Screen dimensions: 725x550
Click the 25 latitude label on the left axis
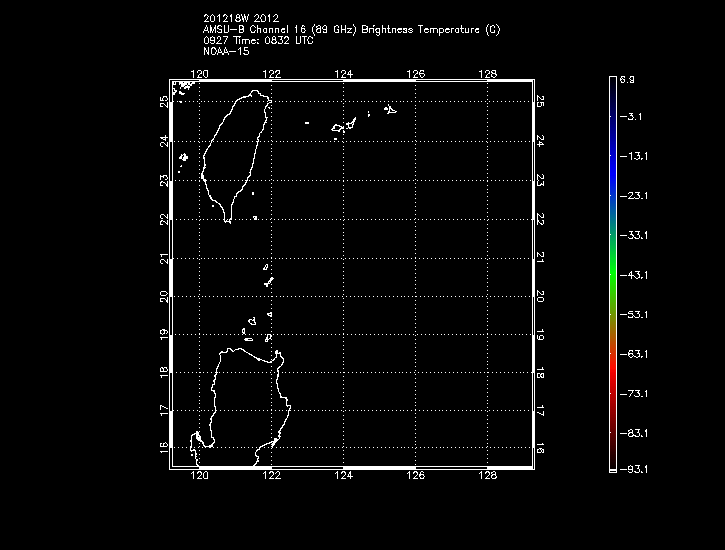[x=164, y=101]
